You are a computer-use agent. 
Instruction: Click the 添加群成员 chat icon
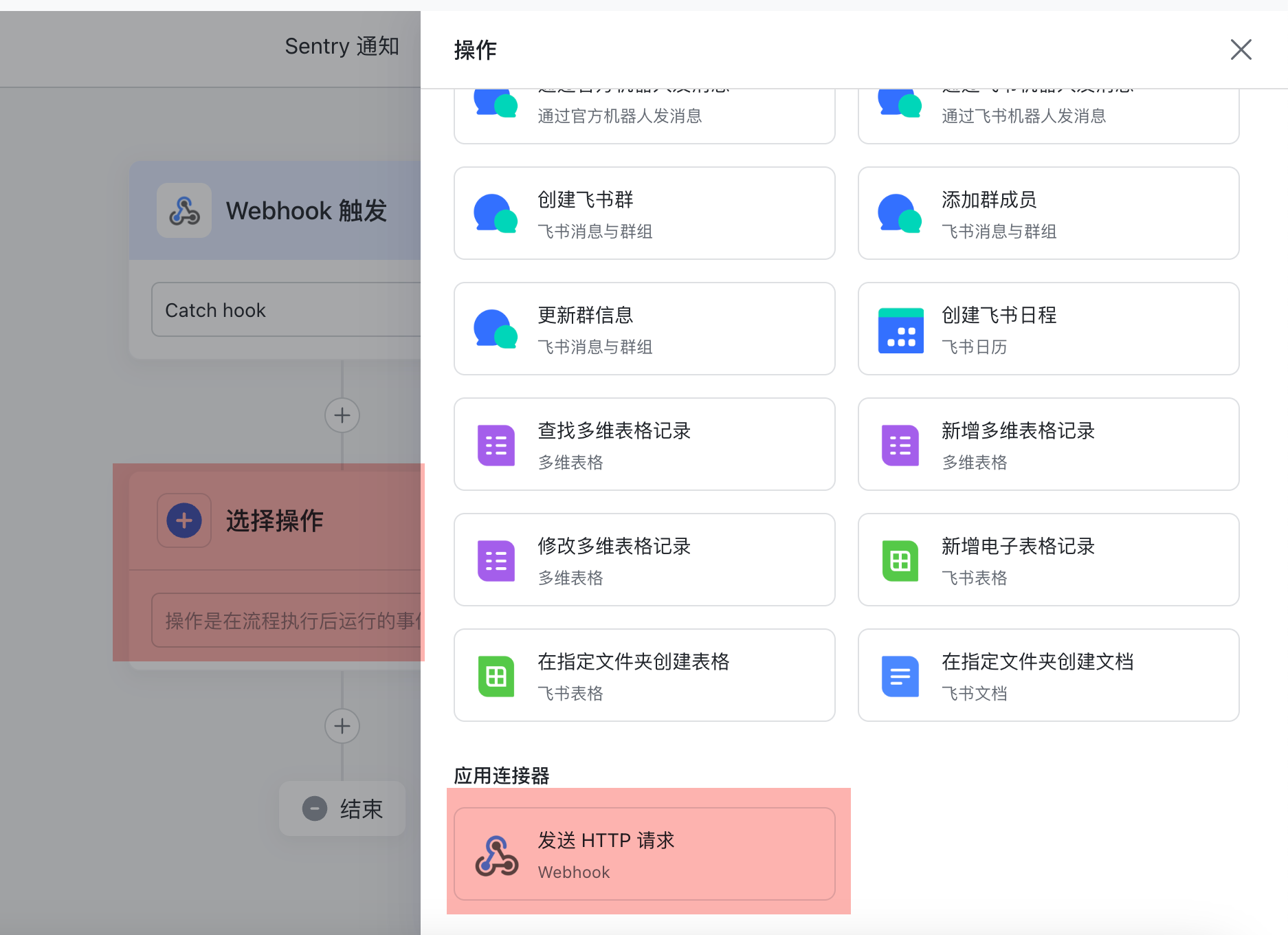click(x=899, y=214)
